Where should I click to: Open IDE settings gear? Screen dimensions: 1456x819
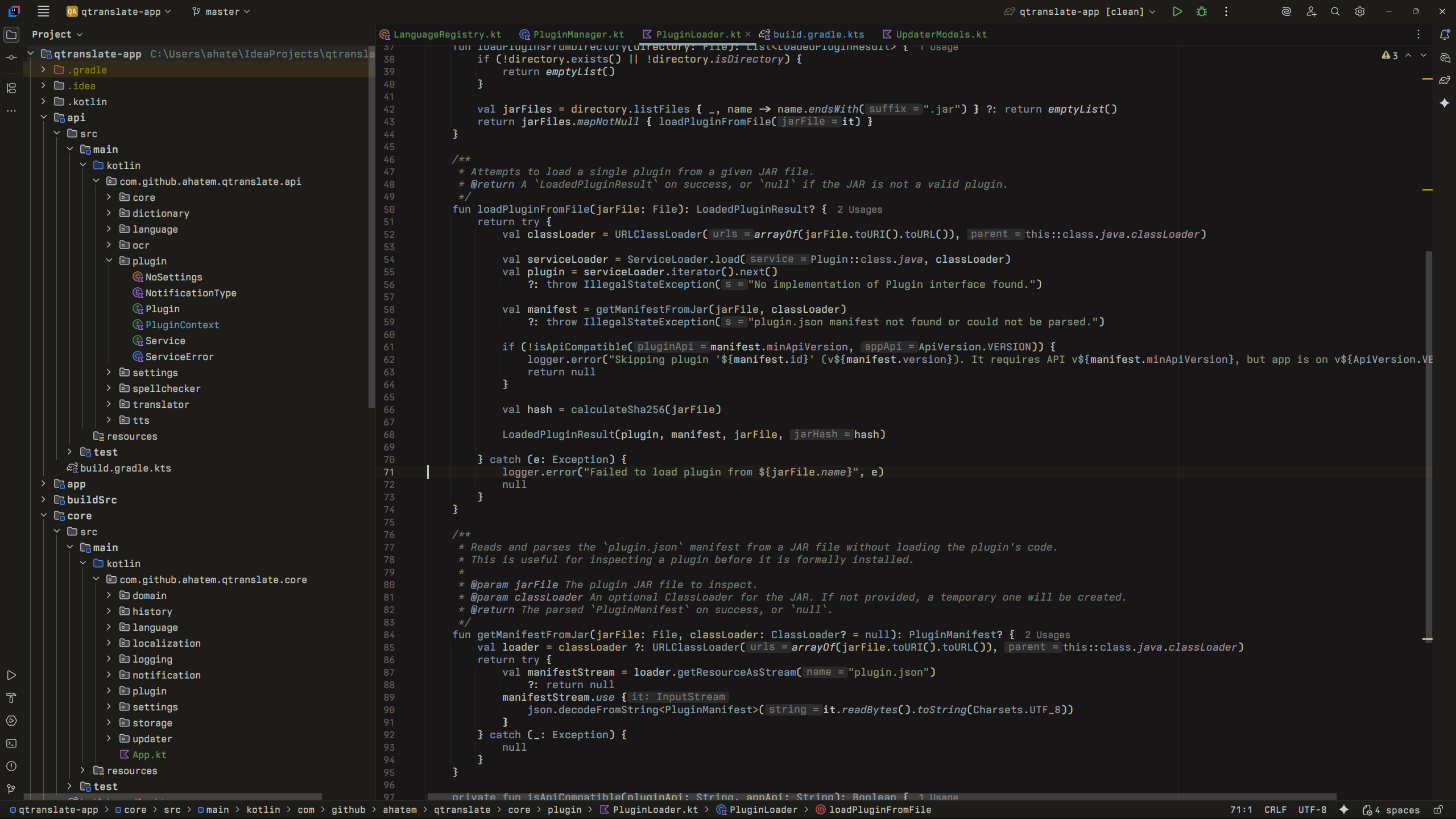1360,11
